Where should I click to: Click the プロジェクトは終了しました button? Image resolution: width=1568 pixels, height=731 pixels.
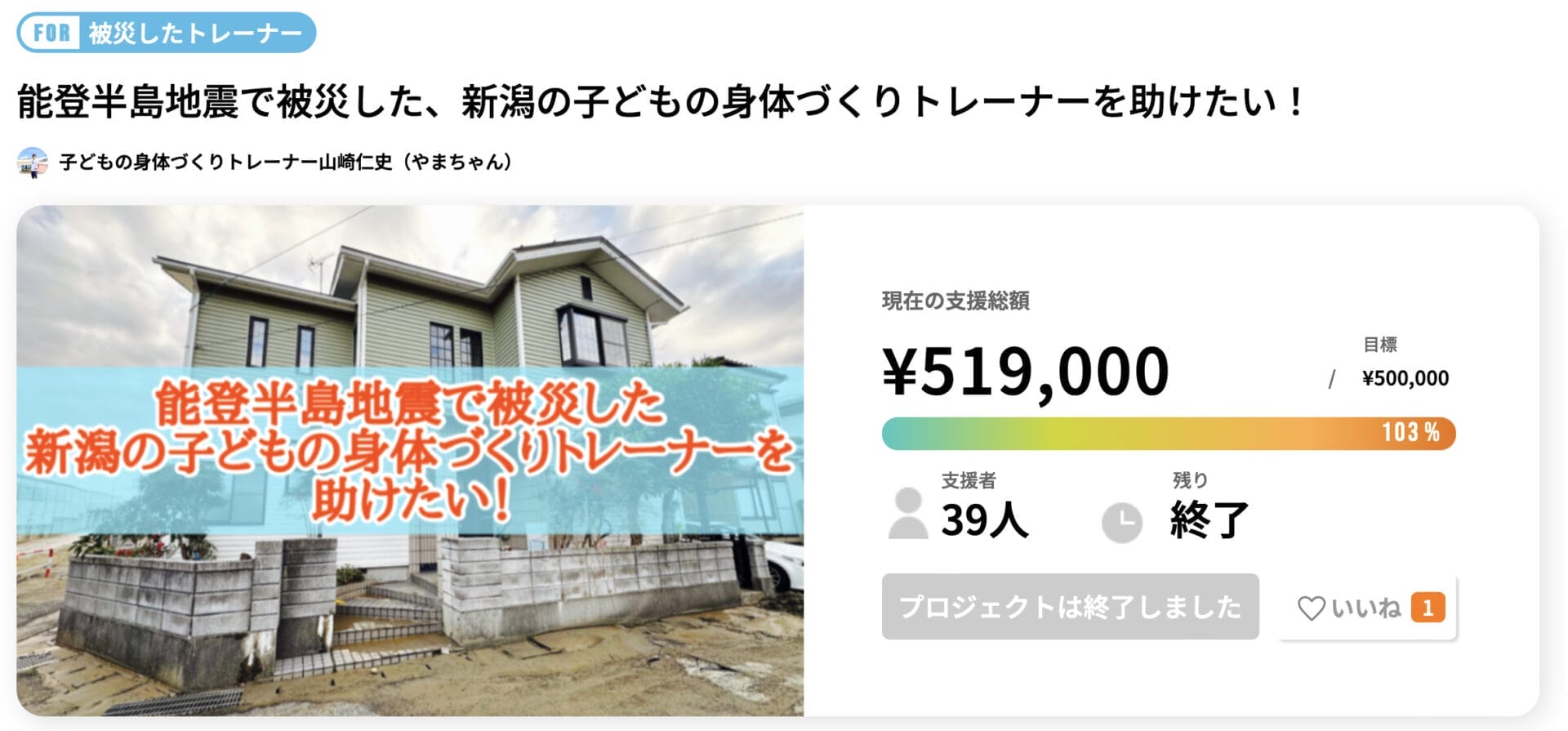coord(1070,608)
